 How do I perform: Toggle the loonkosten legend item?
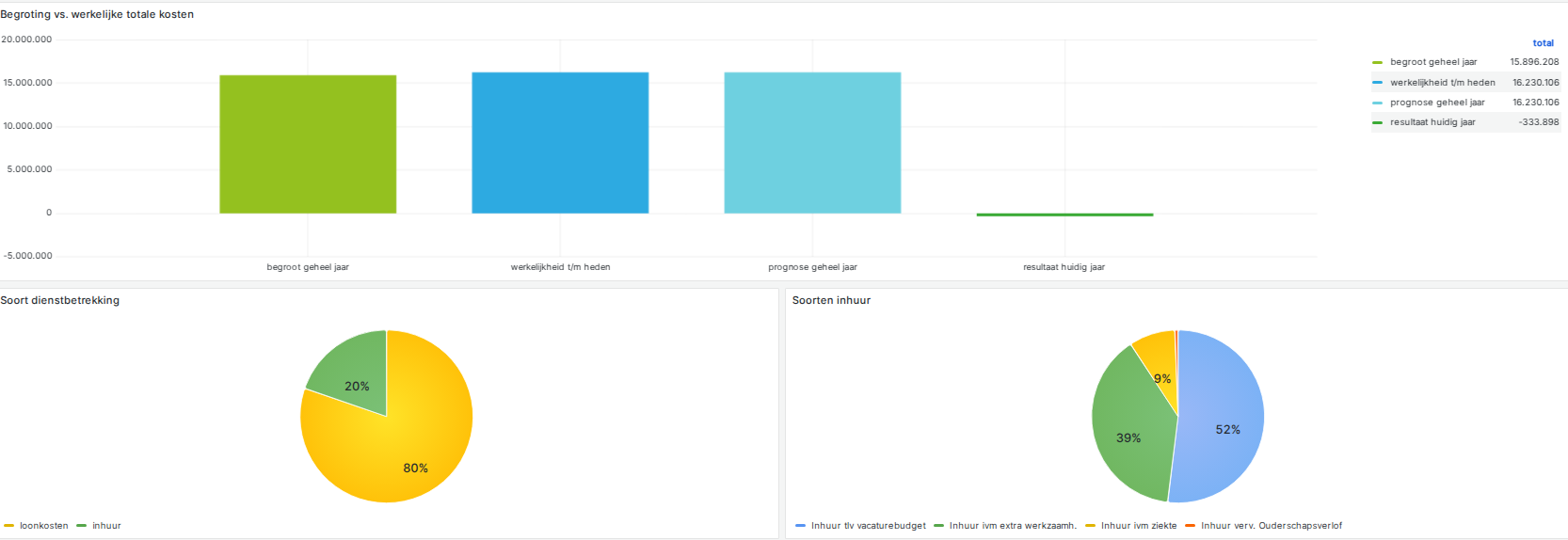tap(44, 526)
